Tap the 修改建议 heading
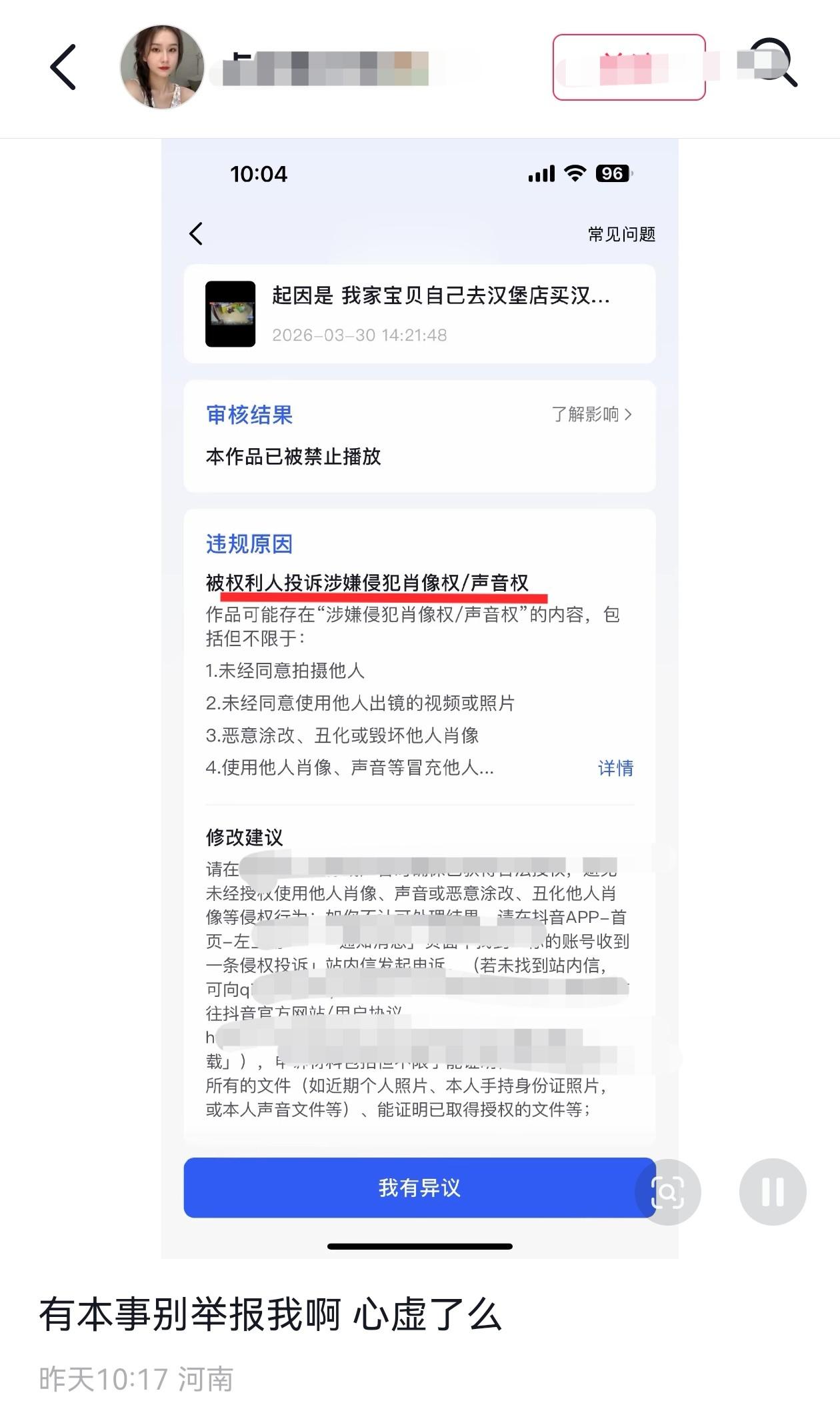The height and width of the screenshot is (1411, 840). coord(244,838)
